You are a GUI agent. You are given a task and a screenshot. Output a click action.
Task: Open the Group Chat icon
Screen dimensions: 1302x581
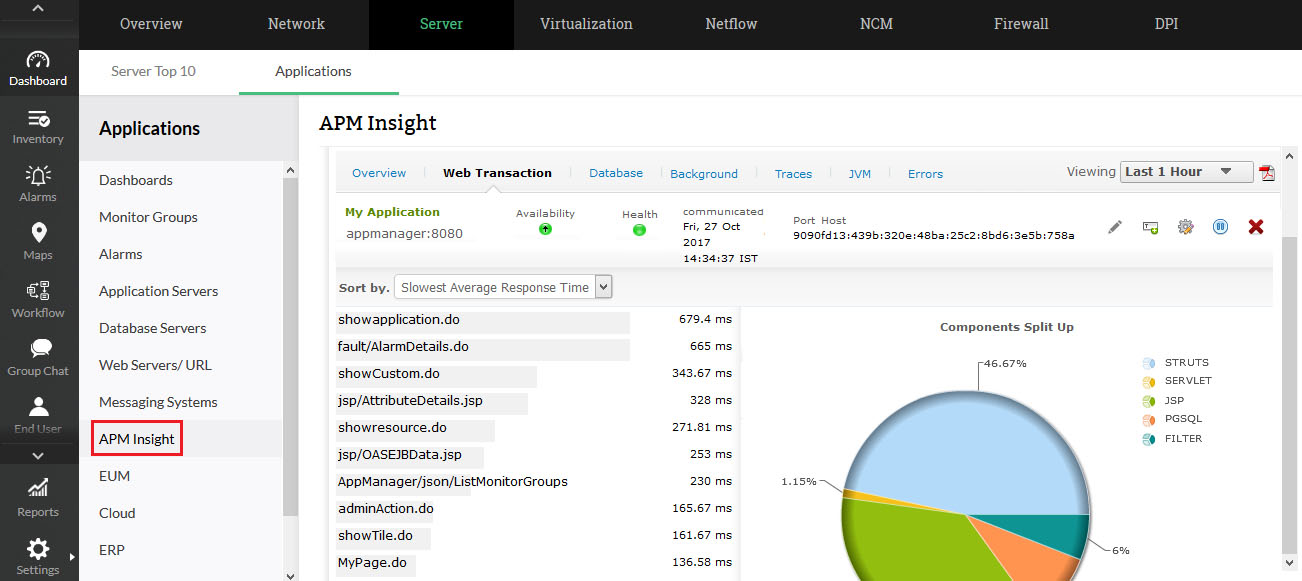(x=38, y=349)
